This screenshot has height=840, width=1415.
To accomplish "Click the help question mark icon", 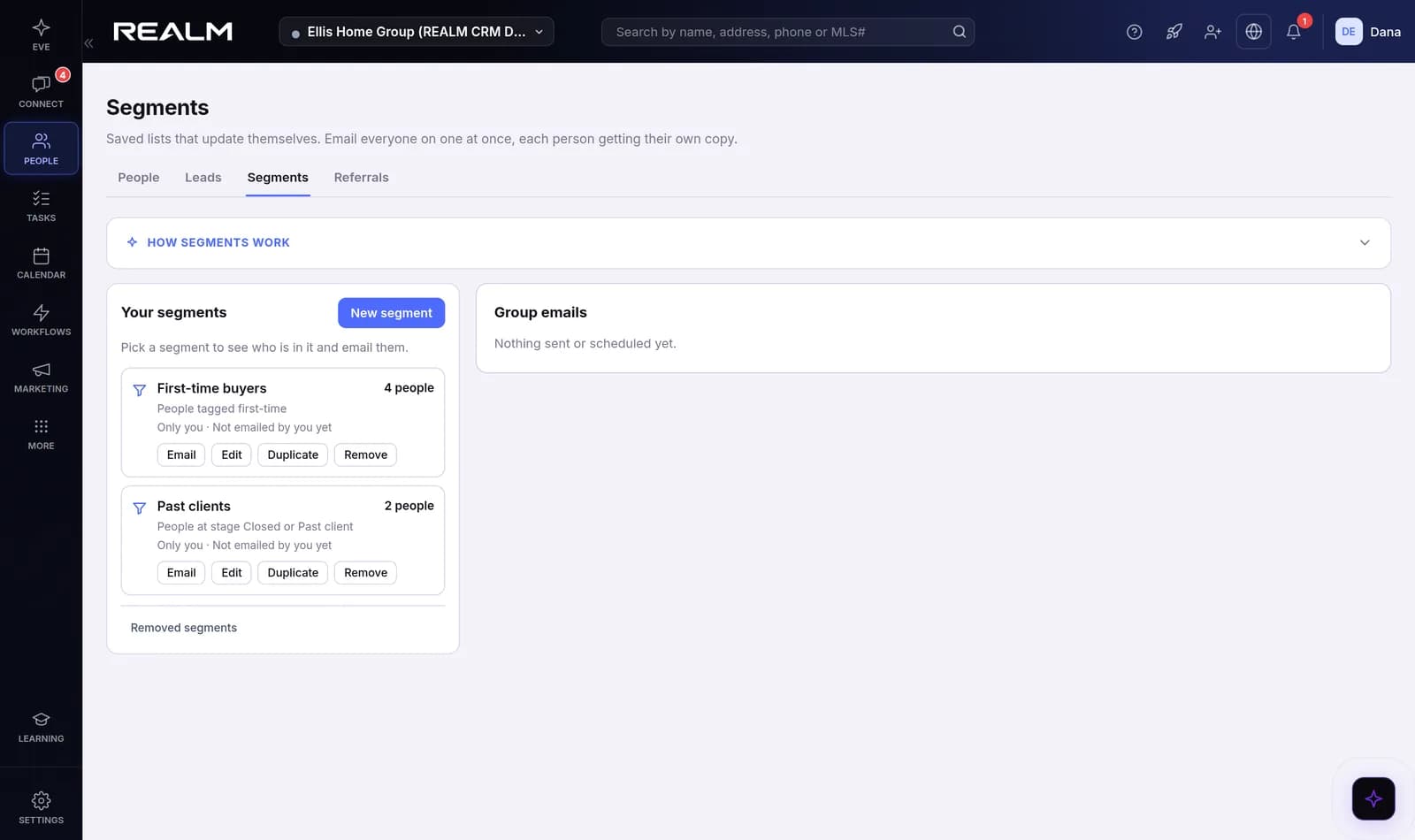I will [x=1134, y=32].
